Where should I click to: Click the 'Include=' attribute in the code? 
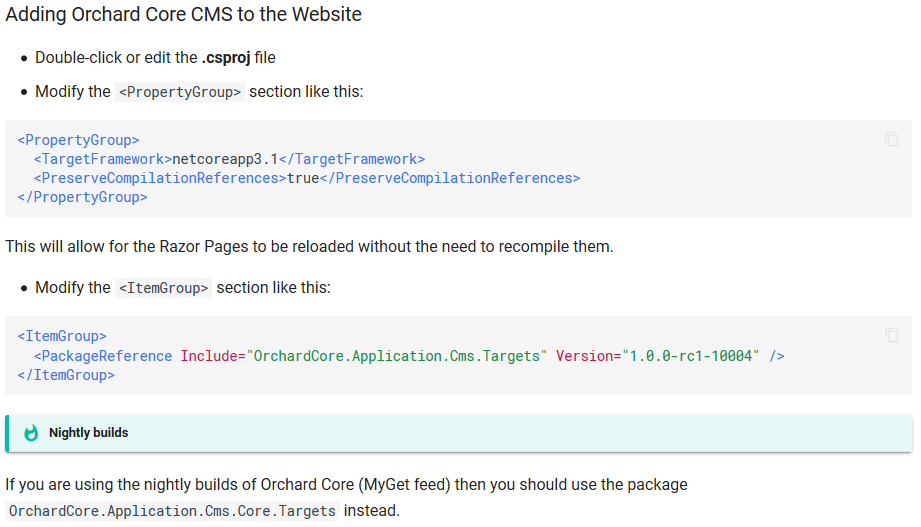coord(213,356)
